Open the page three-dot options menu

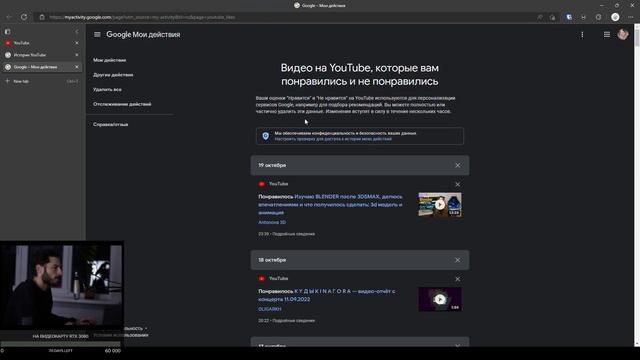click(582, 35)
